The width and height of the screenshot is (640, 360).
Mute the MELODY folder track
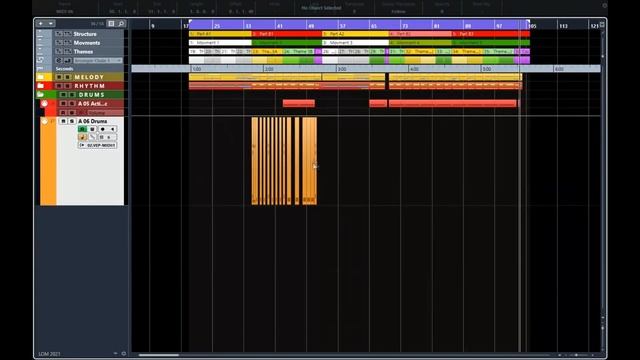tap(59, 77)
